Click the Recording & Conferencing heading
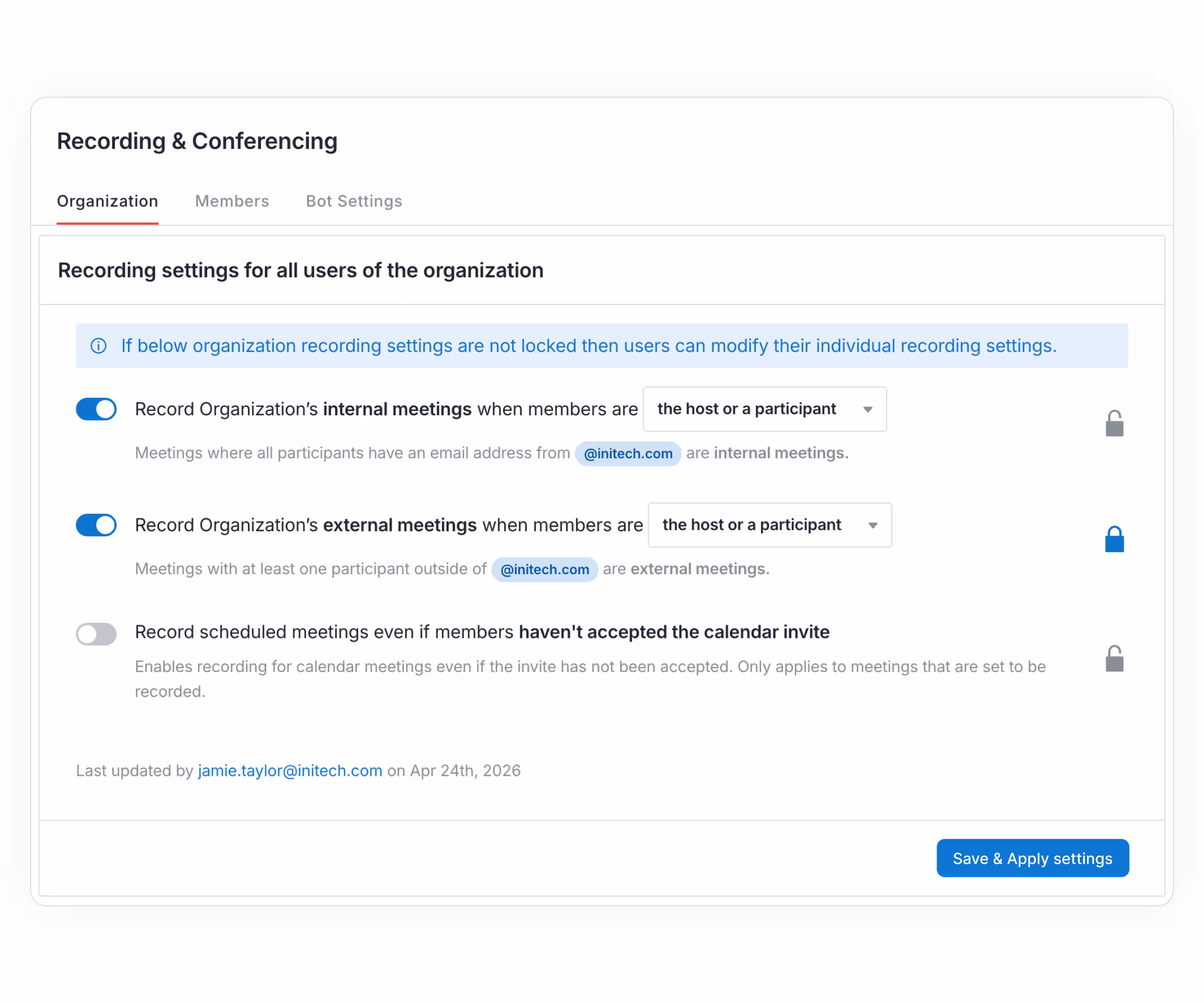Viewport: 1204px width, 1003px height. click(197, 141)
